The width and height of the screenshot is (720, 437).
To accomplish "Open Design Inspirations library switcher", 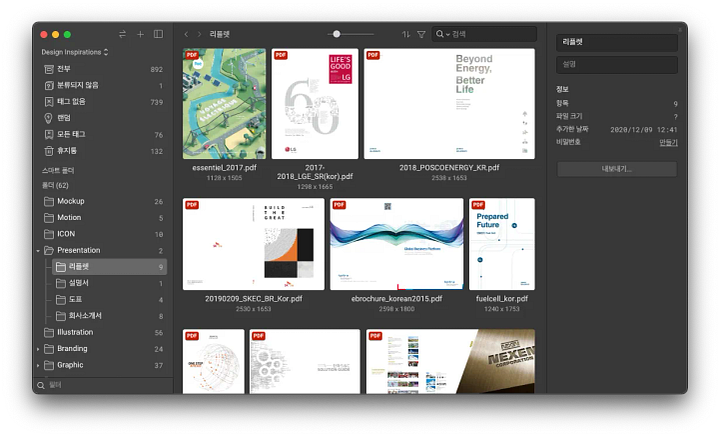I will [75, 52].
